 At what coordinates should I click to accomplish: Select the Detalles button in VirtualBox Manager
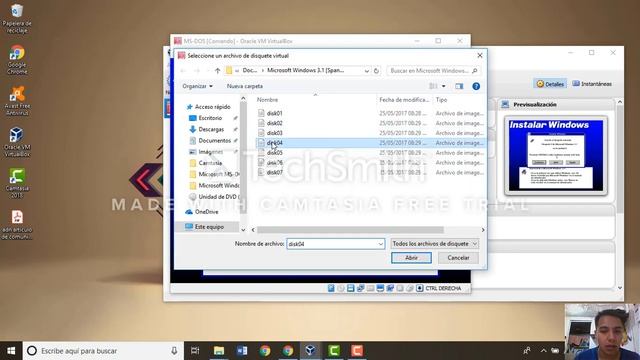[x=550, y=84]
